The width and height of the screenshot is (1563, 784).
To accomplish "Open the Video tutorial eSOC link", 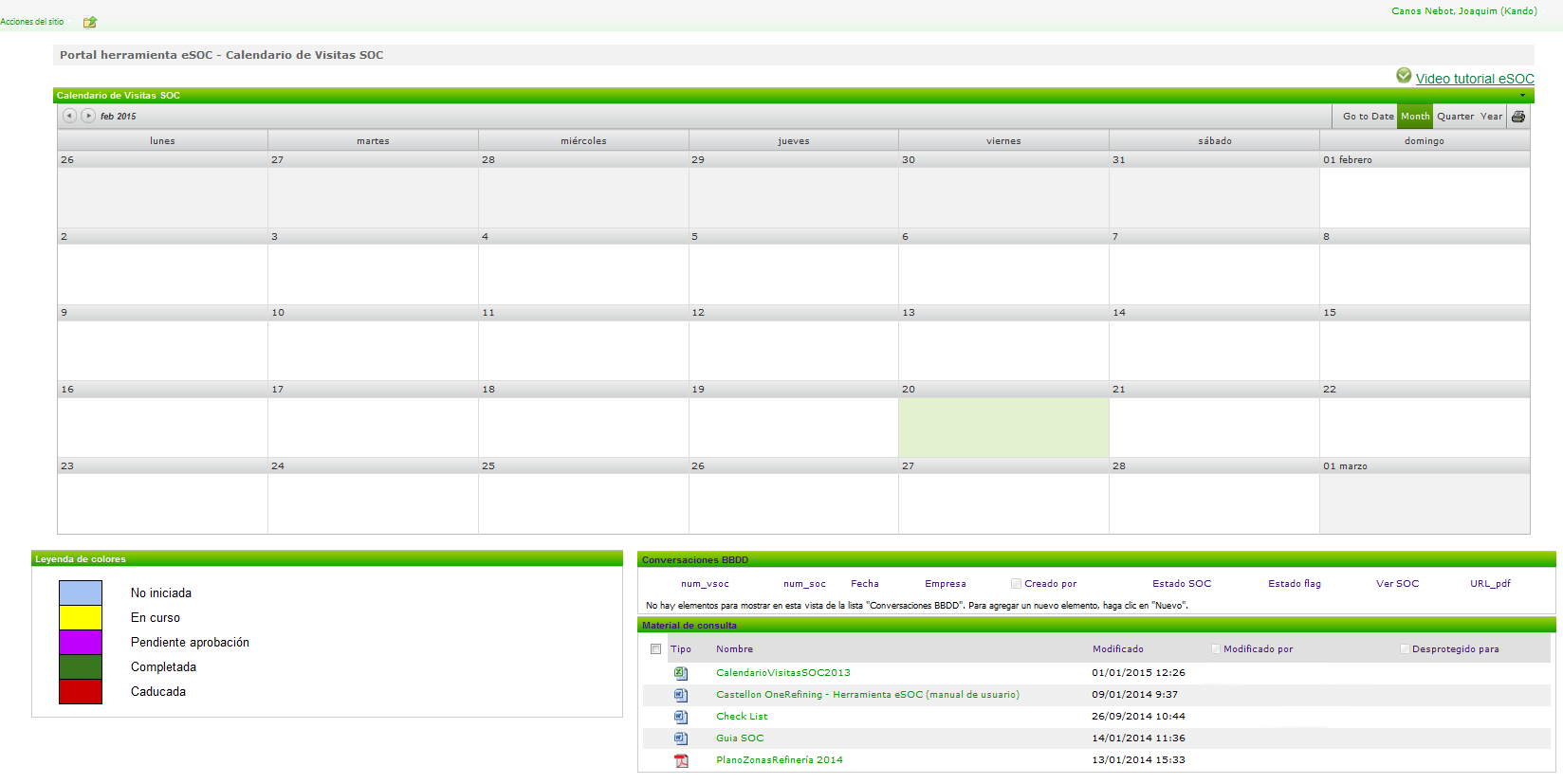I will pyautogui.click(x=1474, y=79).
